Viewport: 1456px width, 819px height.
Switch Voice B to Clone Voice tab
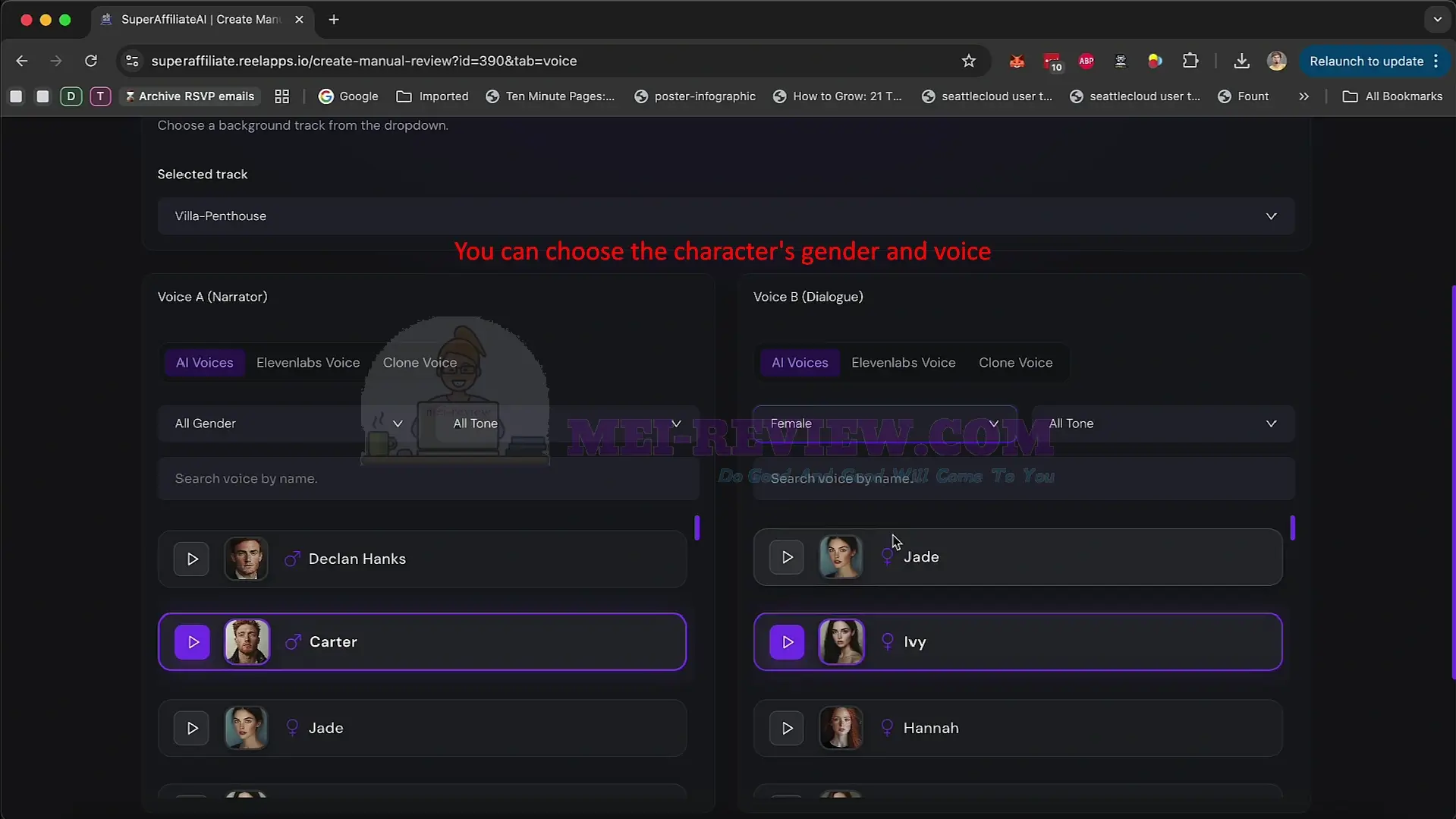[1015, 363]
